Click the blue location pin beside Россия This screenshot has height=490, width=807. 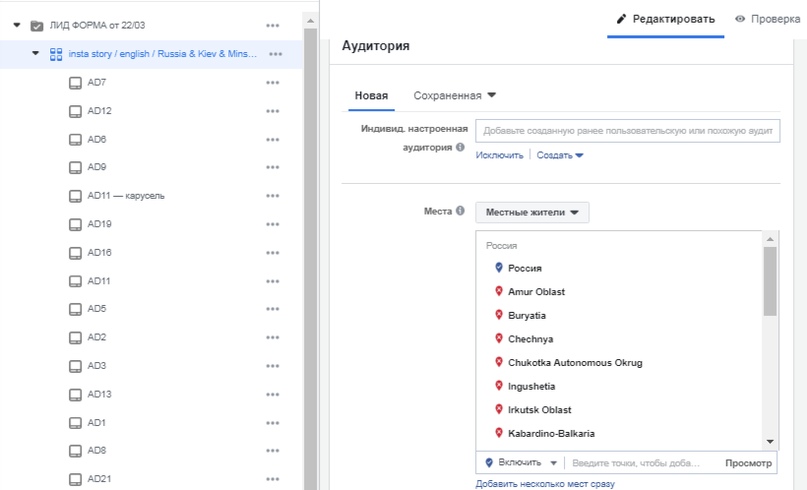[x=499, y=268]
